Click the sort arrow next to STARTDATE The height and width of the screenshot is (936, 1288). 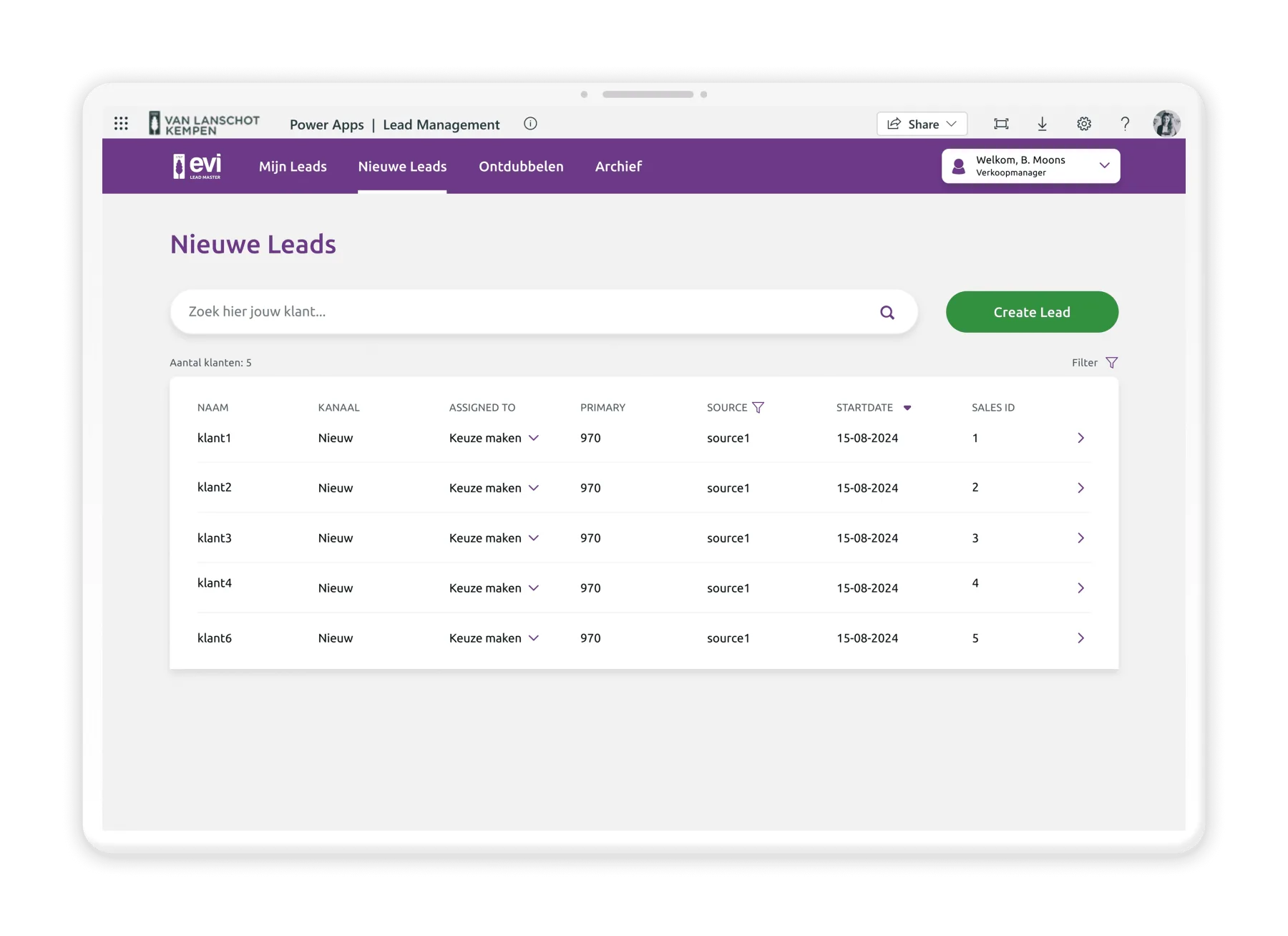pos(907,408)
